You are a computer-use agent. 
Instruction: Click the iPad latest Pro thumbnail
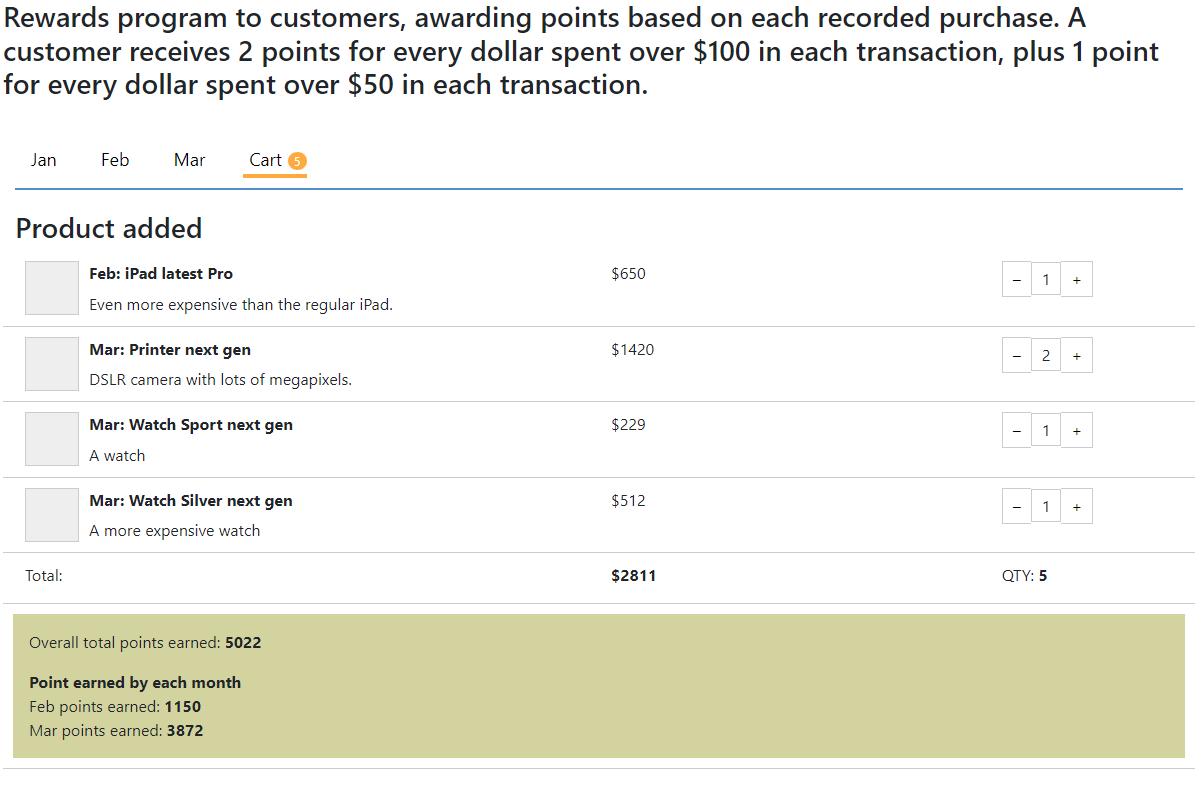click(x=52, y=288)
